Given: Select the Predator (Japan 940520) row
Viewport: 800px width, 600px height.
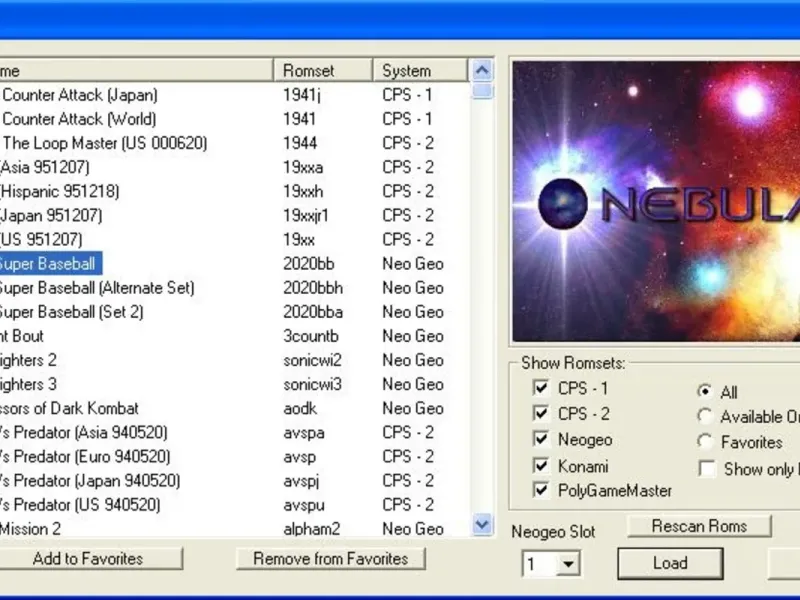Looking at the screenshot, I should (234, 481).
